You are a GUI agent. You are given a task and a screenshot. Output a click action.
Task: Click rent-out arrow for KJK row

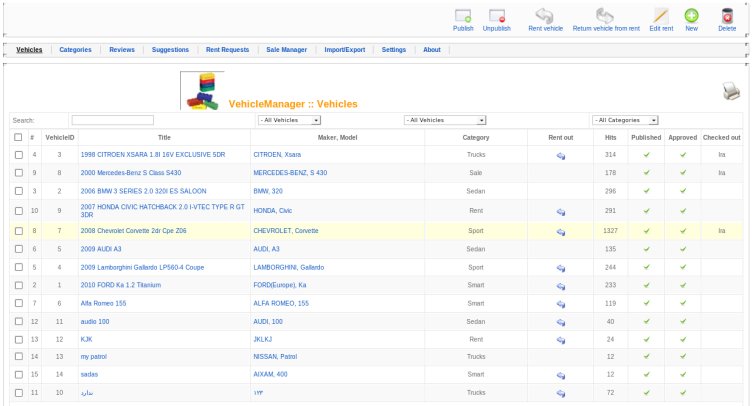561,340
